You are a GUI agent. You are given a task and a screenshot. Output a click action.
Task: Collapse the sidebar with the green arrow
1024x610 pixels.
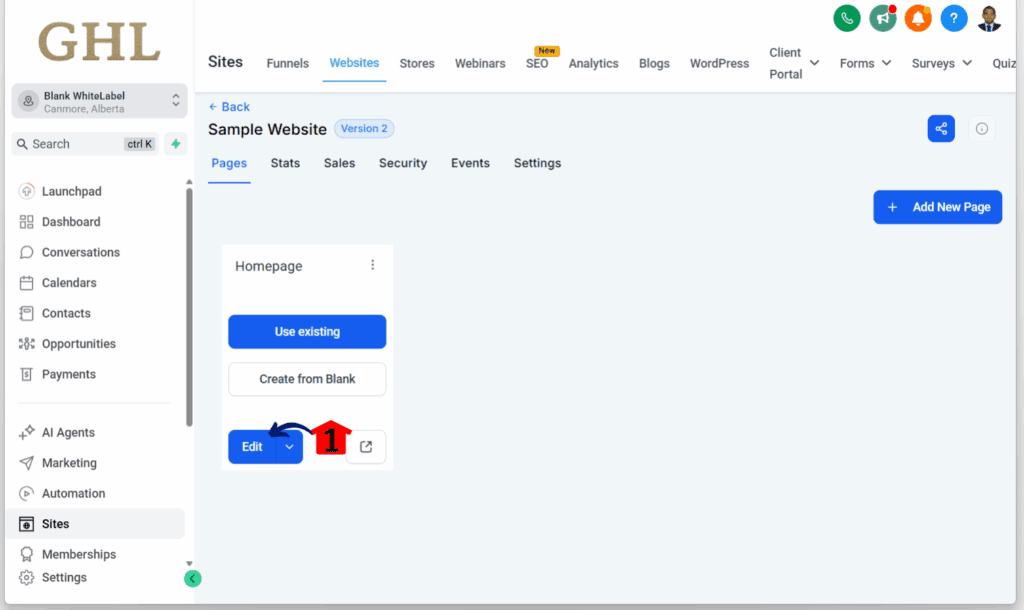[x=193, y=579]
